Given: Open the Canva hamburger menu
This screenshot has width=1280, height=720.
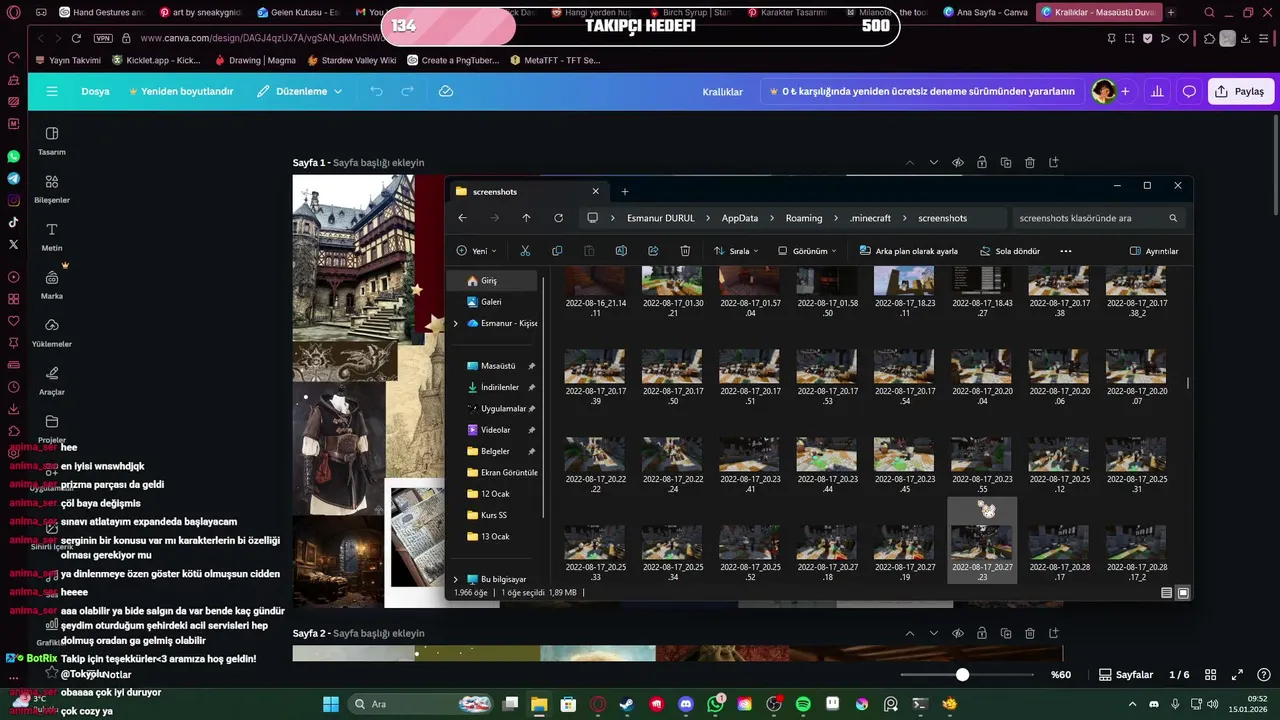Looking at the screenshot, I should click(51, 91).
